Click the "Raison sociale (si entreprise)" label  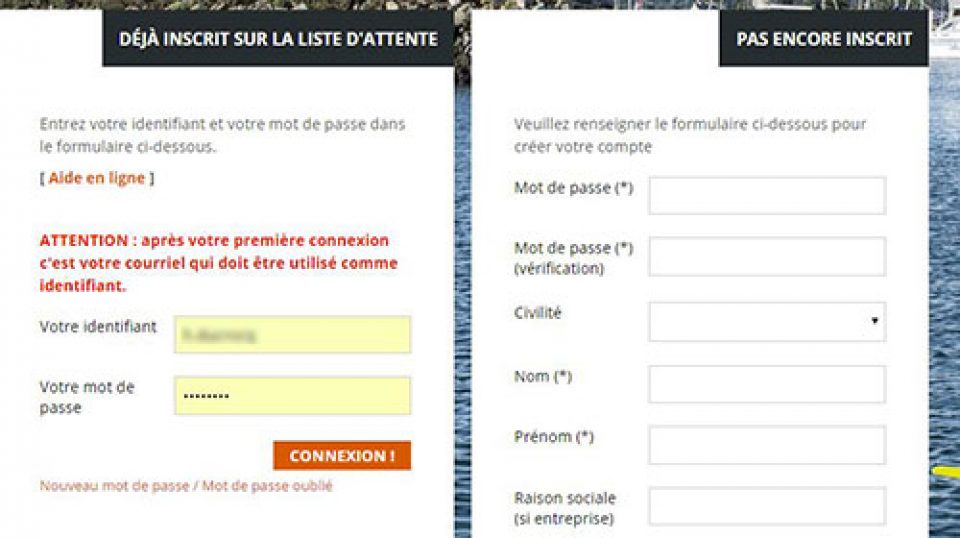click(x=564, y=508)
